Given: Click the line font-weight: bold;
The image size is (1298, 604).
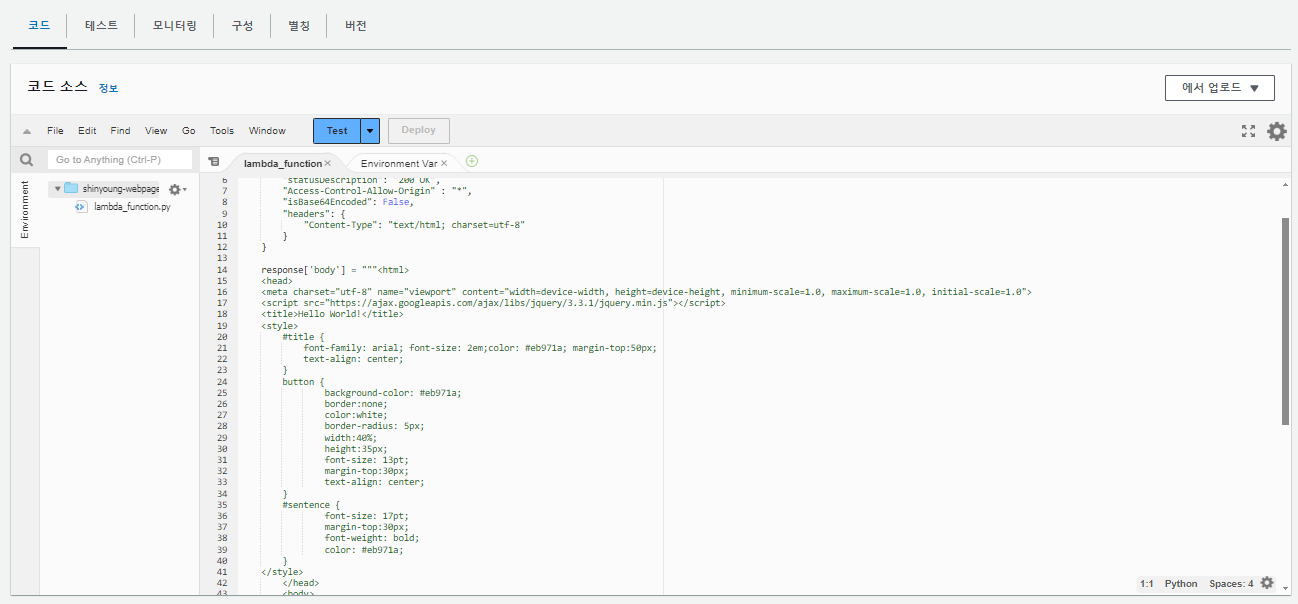Looking at the screenshot, I should pyautogui.click(x=372, y=538).
